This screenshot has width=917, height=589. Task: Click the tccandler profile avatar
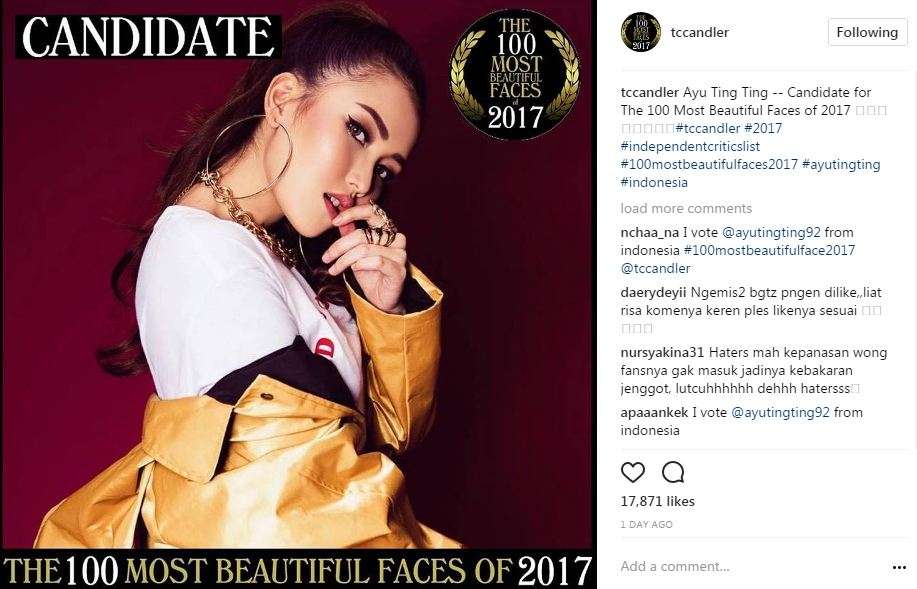(x=640, y=32)
